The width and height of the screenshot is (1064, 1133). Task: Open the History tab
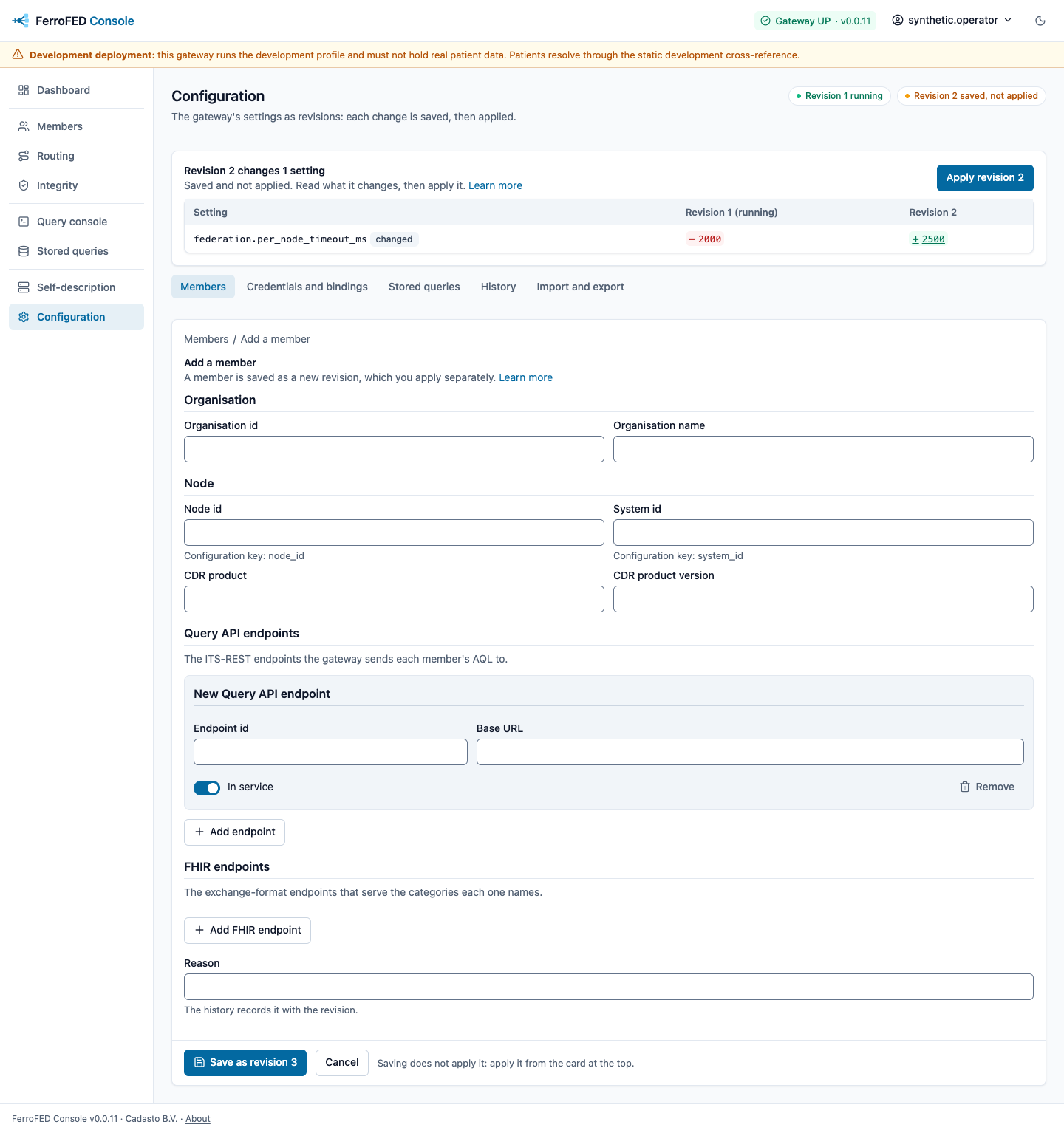(x=499, y=287)
